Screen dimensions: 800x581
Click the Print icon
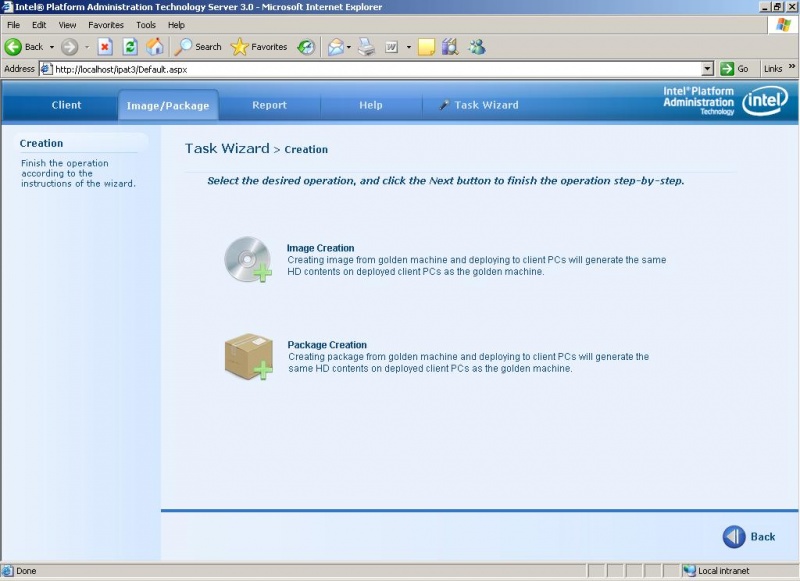[x=367, y=47]
